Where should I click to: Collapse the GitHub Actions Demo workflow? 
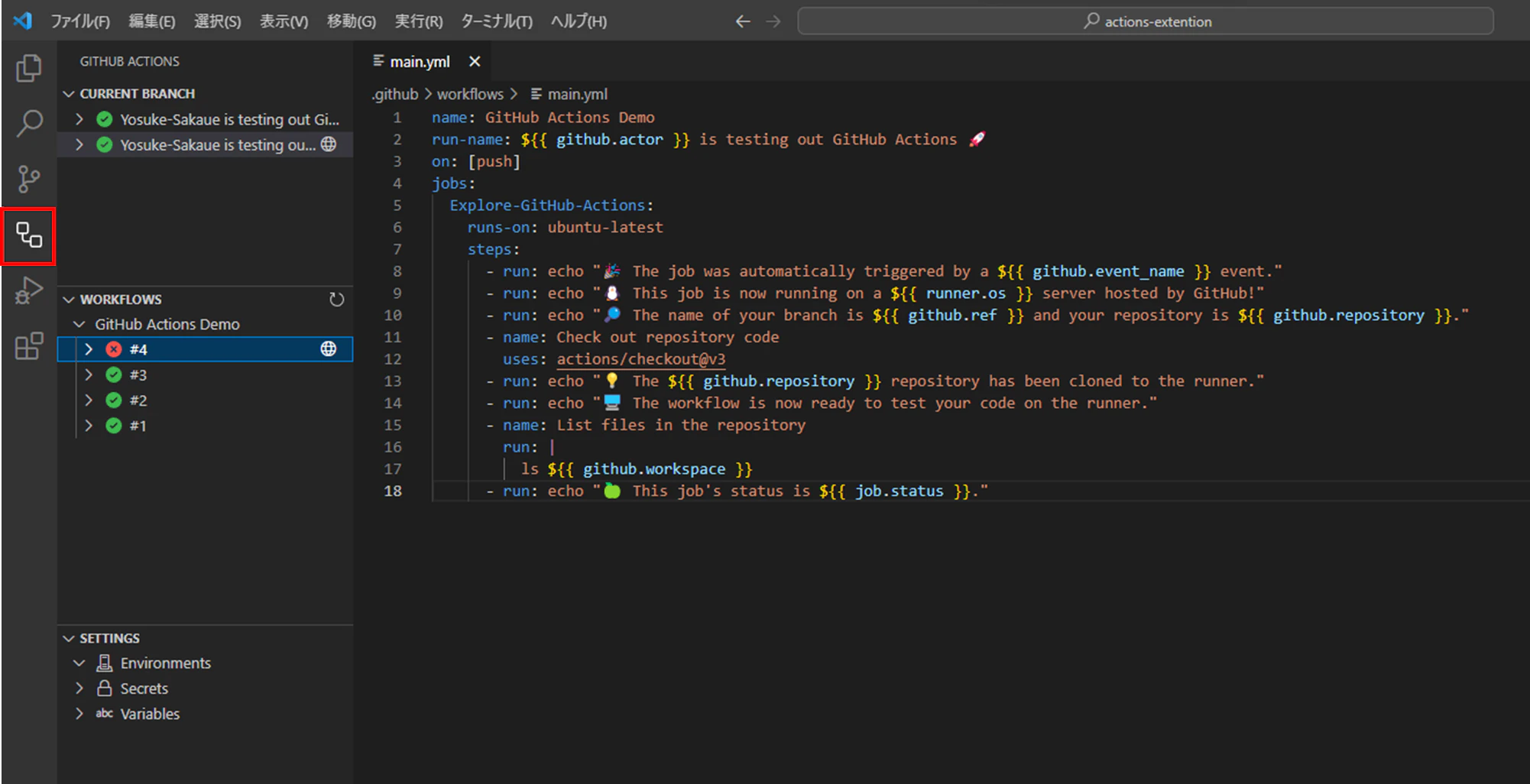click(x=79, y=325)
